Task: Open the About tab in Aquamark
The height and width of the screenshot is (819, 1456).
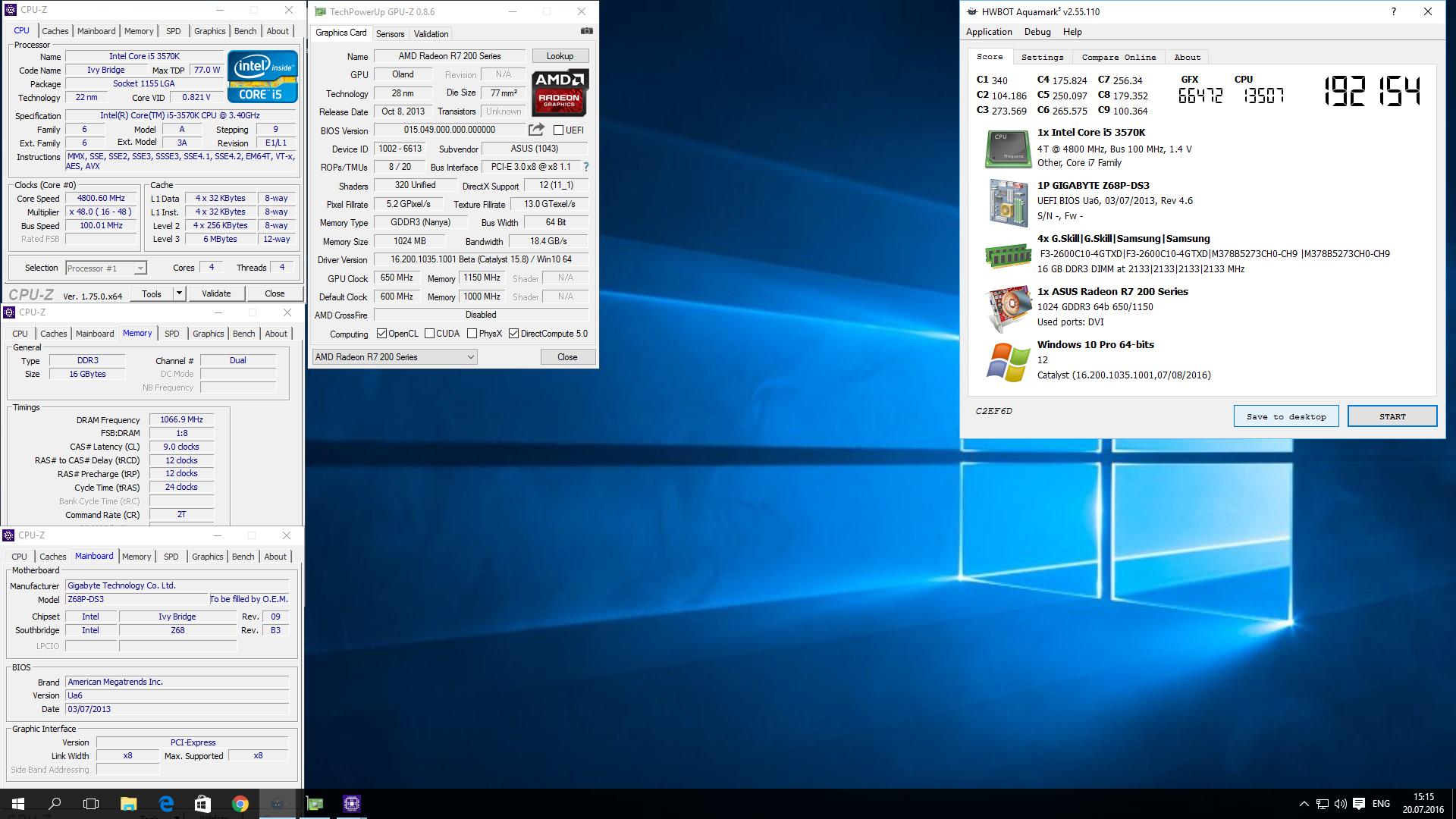Action: pyautogui.click(x=1187, y=57)
